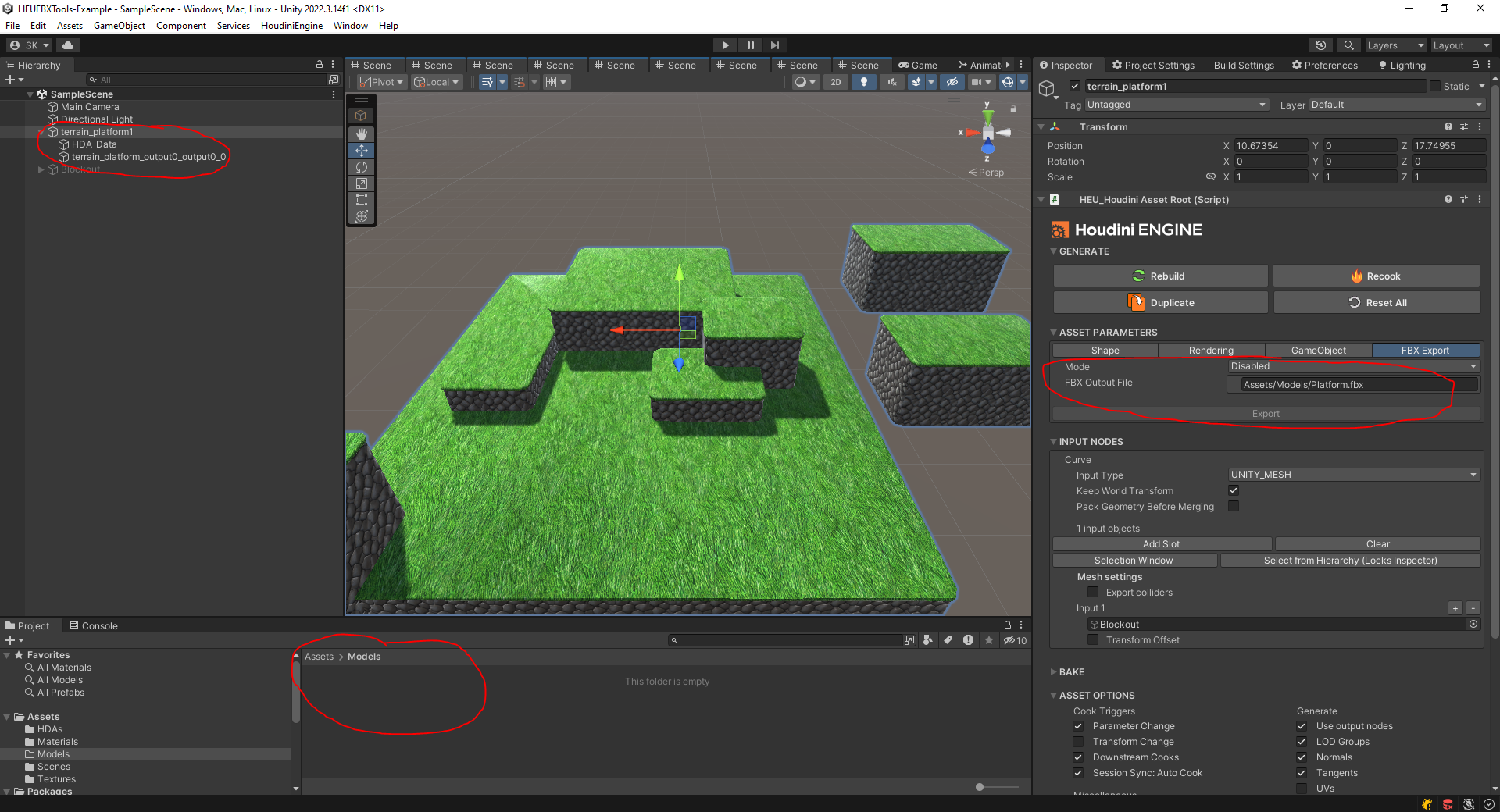Open the FBX Export Mode dropdown
The image size is (1500, 812).
[1353, 366]
